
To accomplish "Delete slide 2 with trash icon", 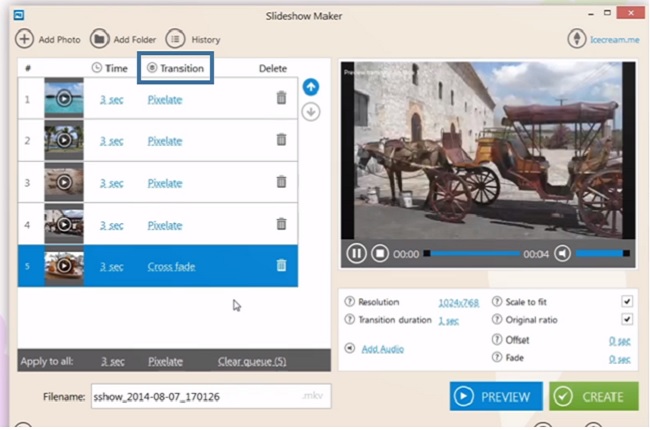I will pyautogui.click(x=281, y=139).
